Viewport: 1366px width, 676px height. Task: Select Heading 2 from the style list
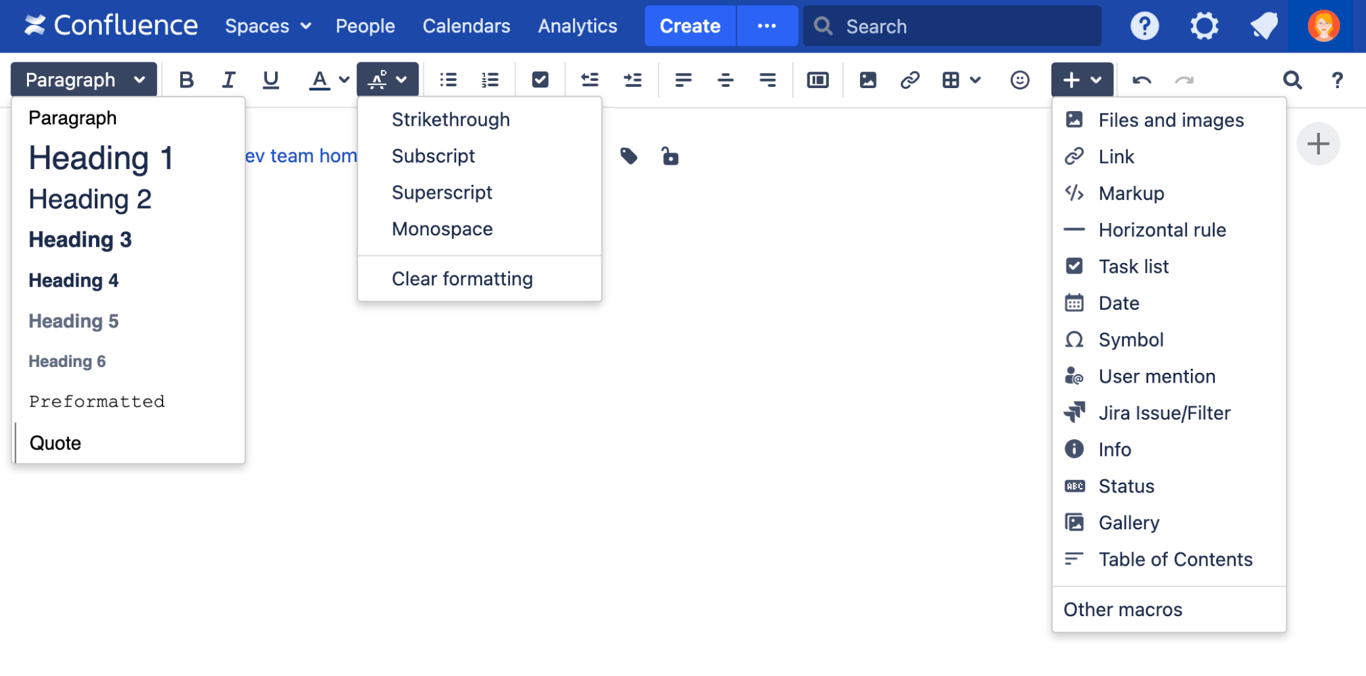(90, 199)
